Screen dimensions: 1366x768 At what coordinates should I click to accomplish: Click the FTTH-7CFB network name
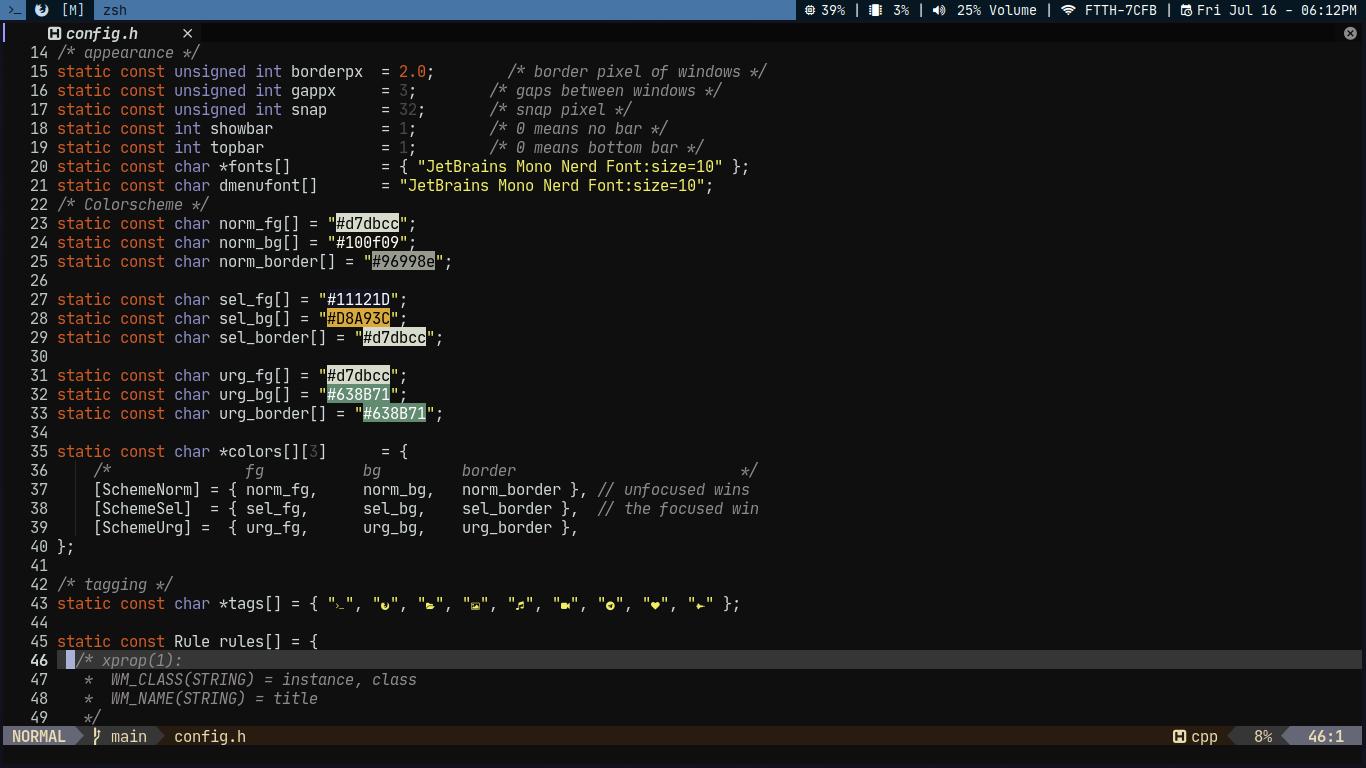tap(1121, 10)
